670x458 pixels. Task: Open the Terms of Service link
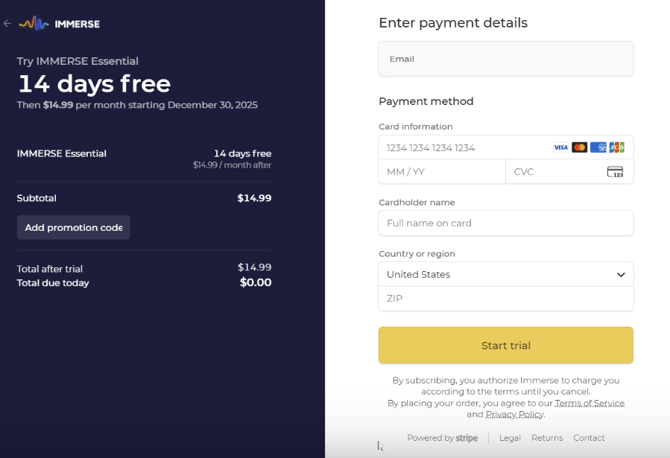click(x=589, y=403)
